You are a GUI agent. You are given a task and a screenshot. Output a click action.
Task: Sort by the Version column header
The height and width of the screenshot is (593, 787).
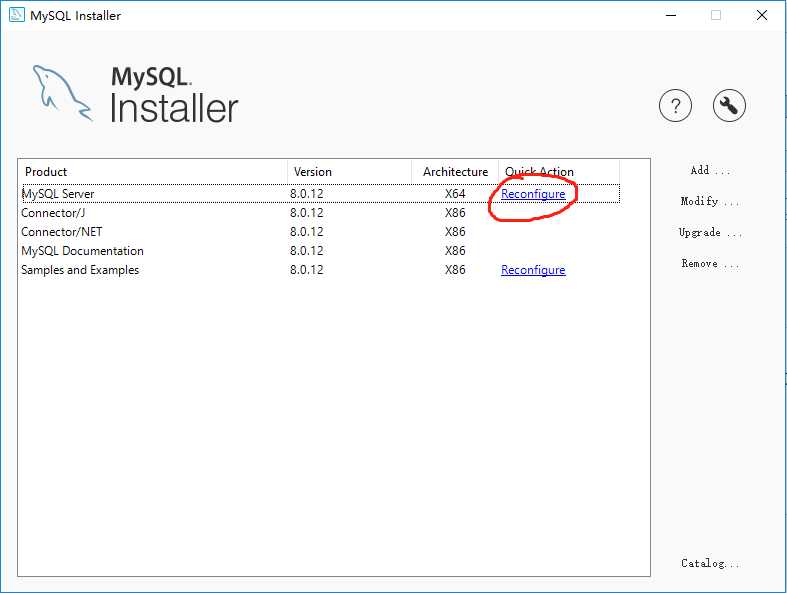coord(349,172)
